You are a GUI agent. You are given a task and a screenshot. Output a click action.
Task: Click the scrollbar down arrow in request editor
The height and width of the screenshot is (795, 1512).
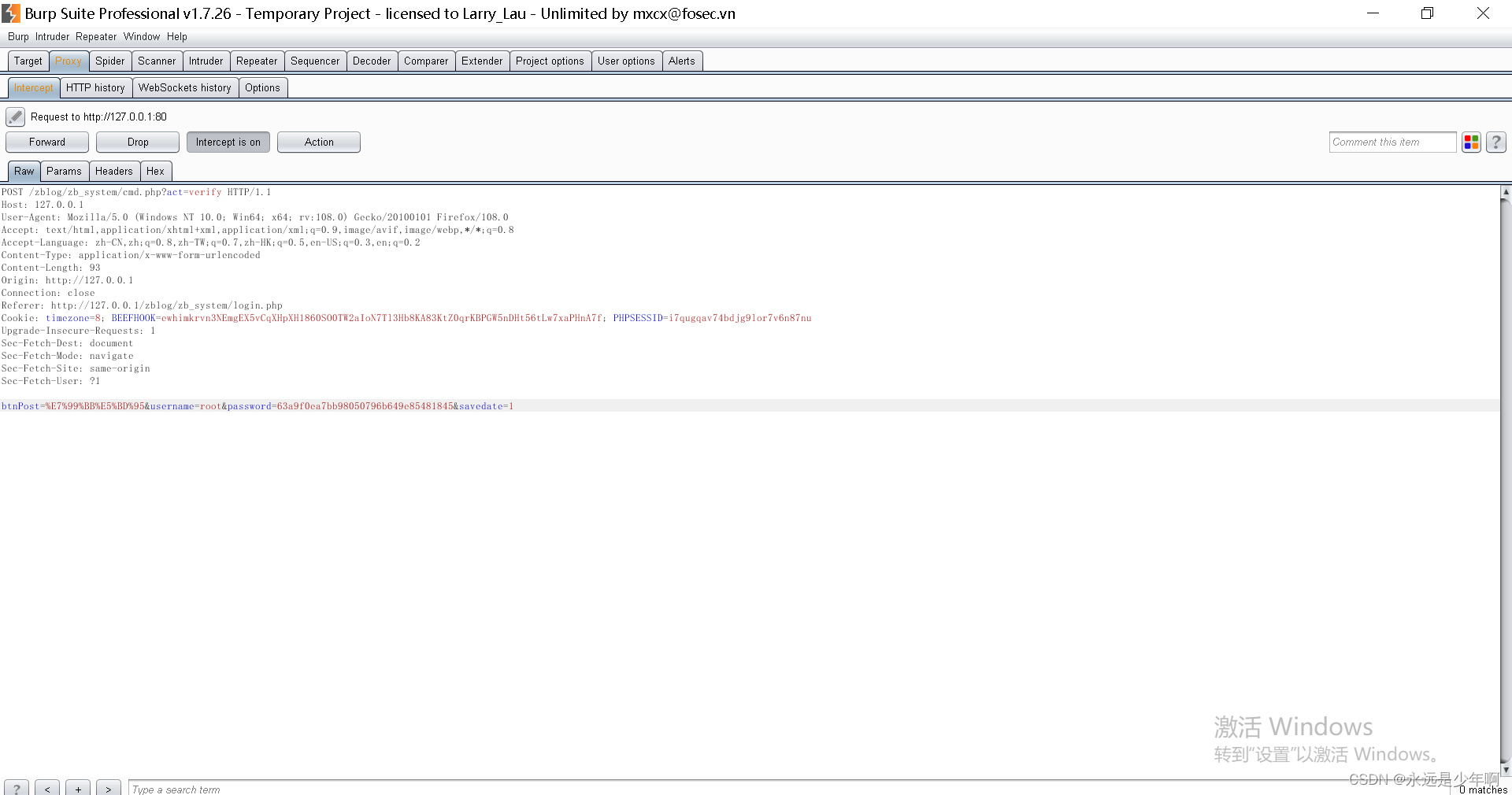(1506, 770)
